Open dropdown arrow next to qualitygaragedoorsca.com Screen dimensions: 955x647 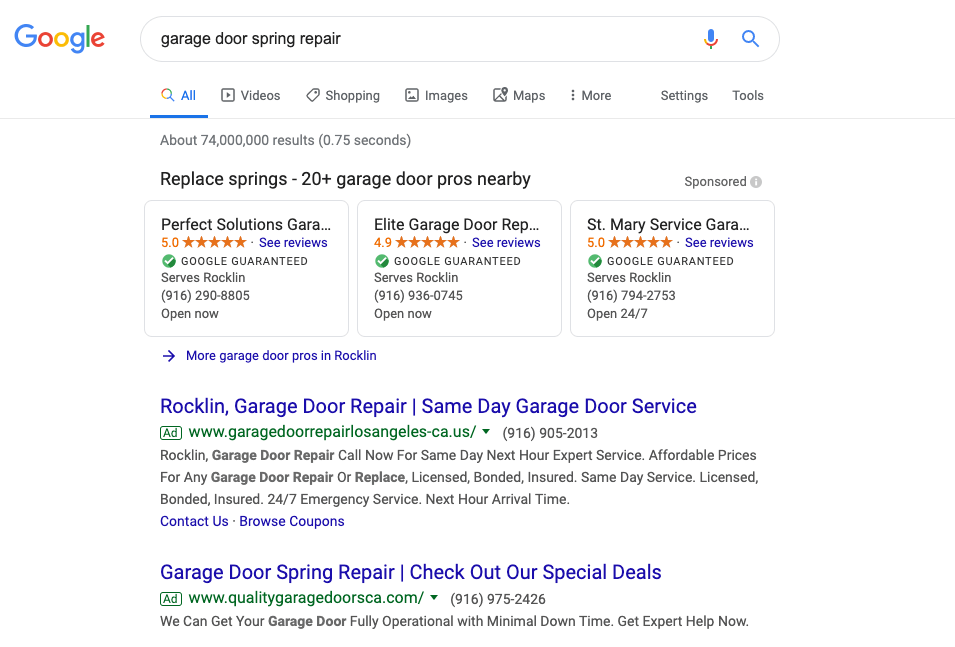(434, 598)
